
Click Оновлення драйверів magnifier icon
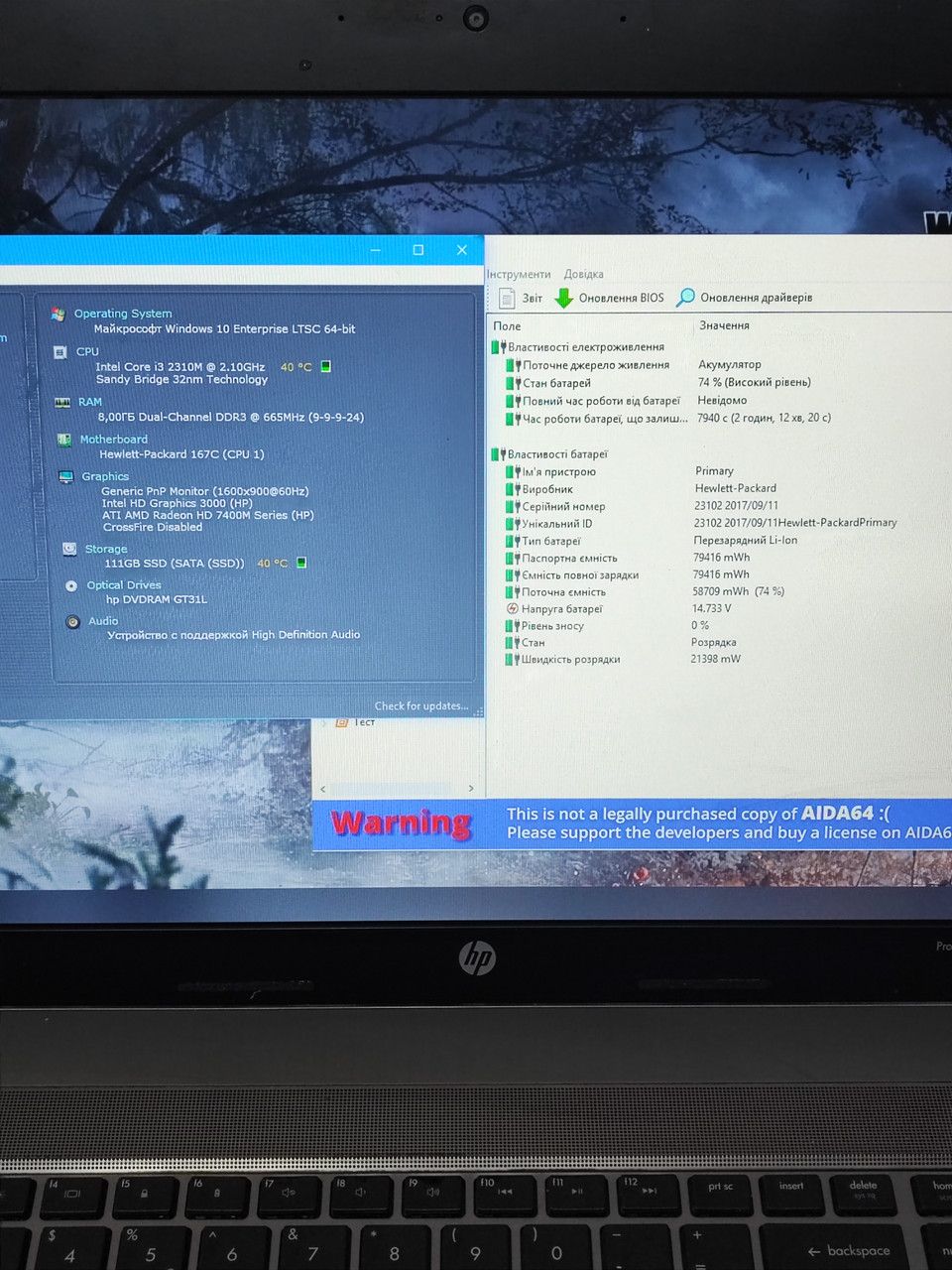(685, 298)
